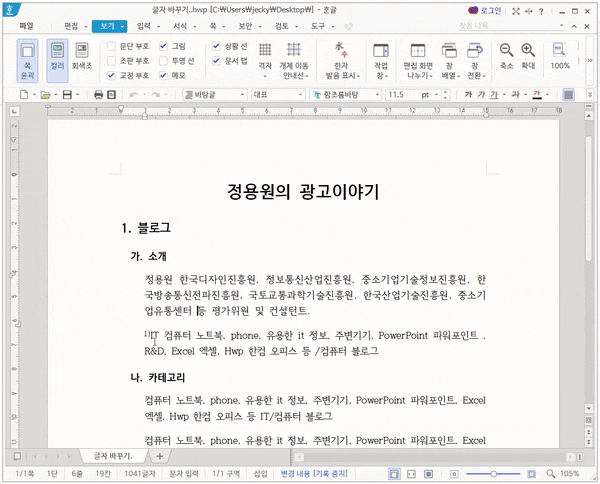Screen dimensions: 600x484
Task: Click justify alignment icon in format bar
Action: coord(569,95)
